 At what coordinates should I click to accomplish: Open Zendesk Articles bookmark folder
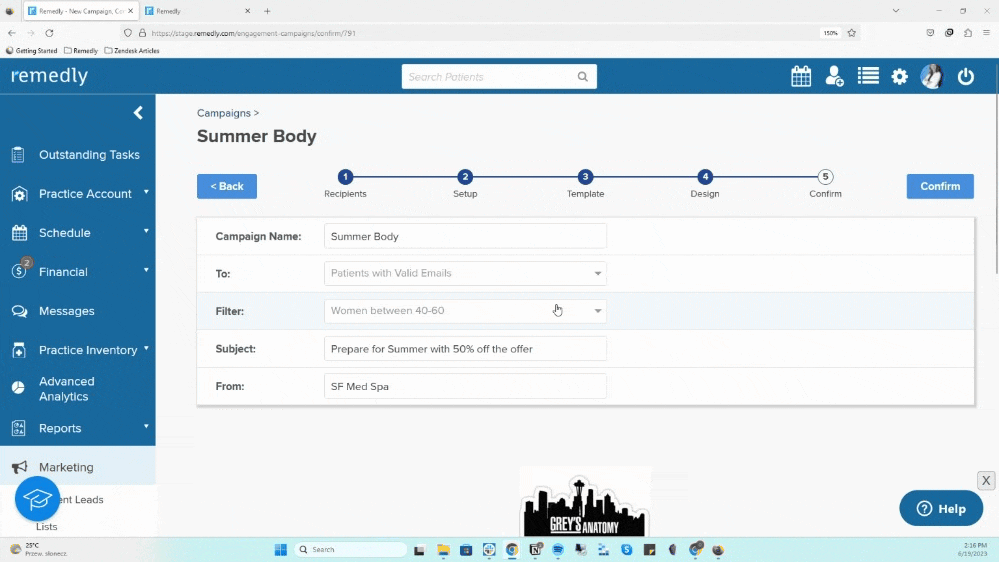[132, 50]
